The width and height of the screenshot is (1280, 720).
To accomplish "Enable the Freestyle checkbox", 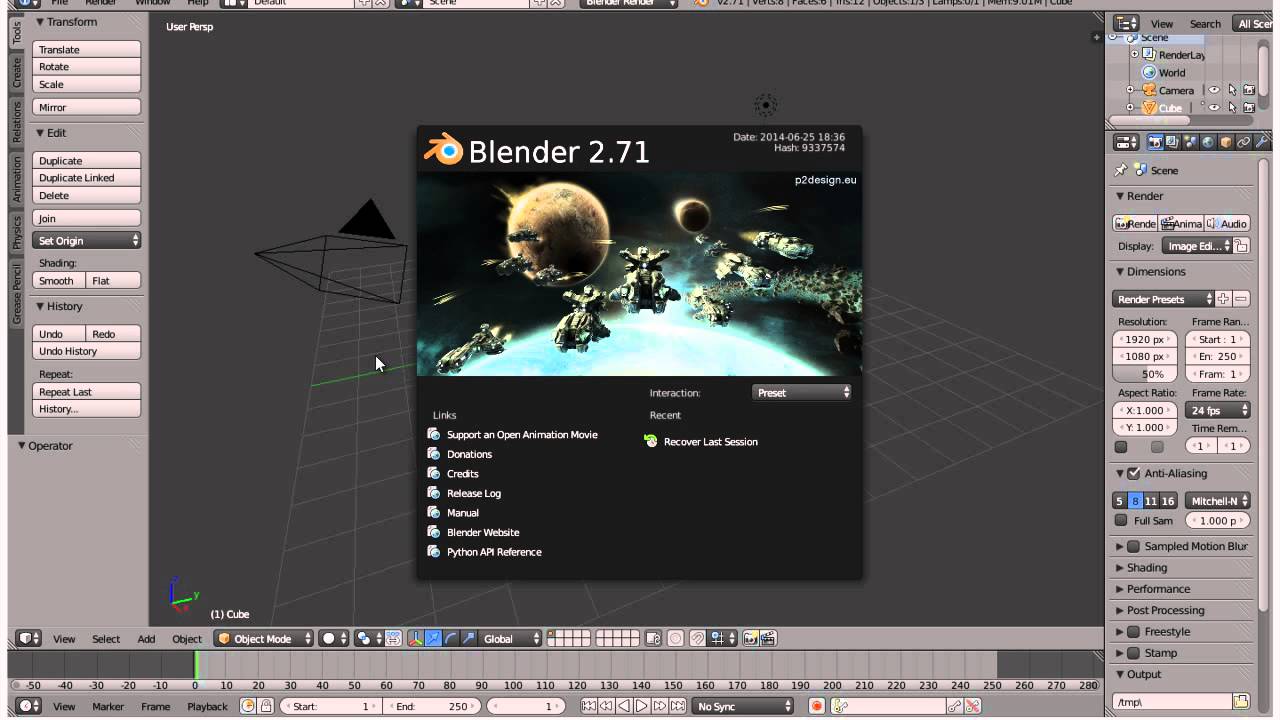I will pos(1133,631).
